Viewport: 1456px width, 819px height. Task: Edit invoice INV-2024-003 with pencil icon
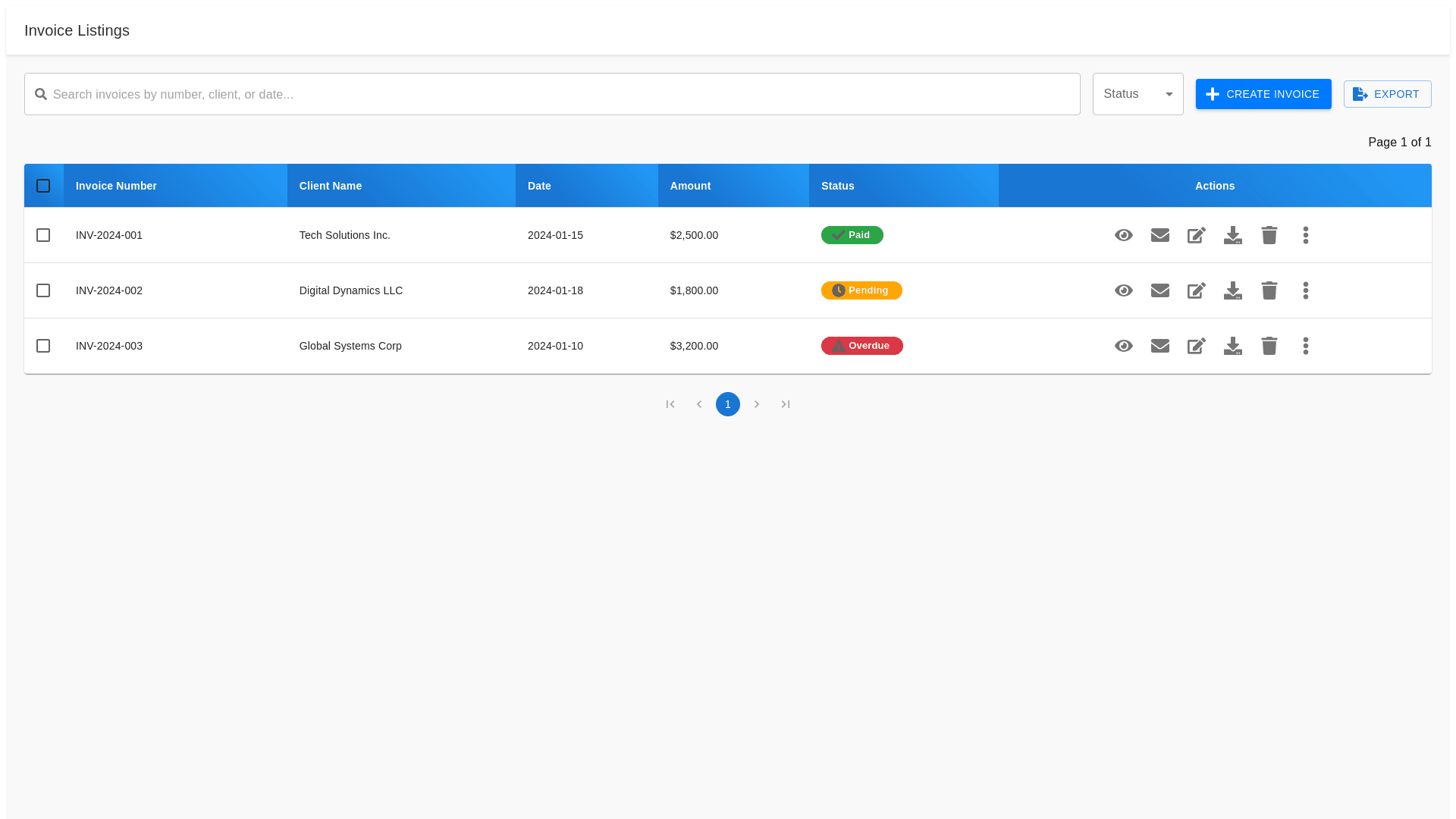(1197, 346)
